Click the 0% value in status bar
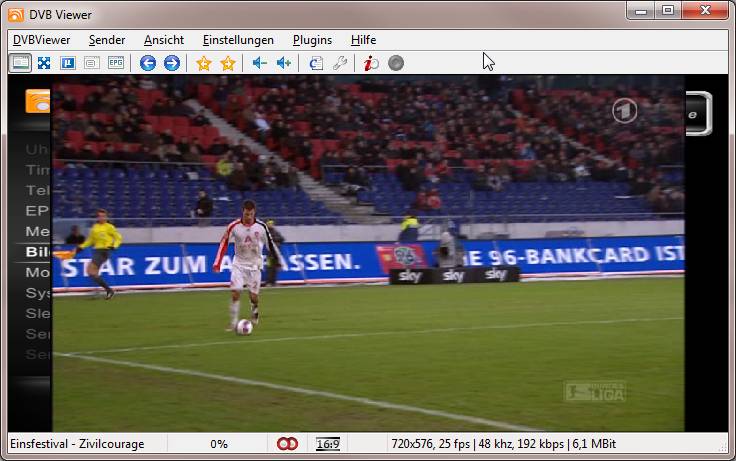This screenshot has height=461, width=736. click(x=219, y=444)
